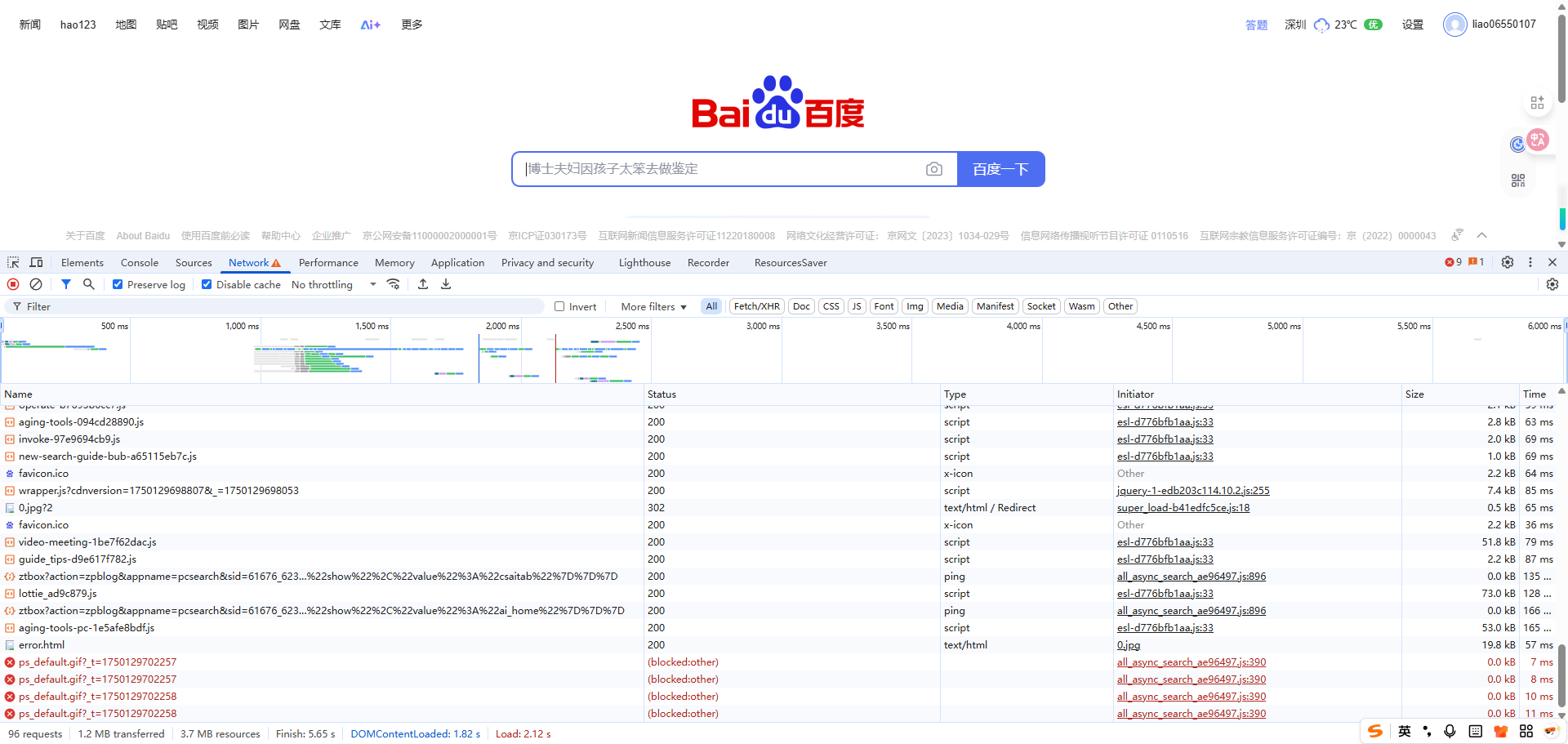The height and width of the screenshot is (744, 1568).
Task: Open DevTools settings gear in tab bar
Action: [1508, 262]
